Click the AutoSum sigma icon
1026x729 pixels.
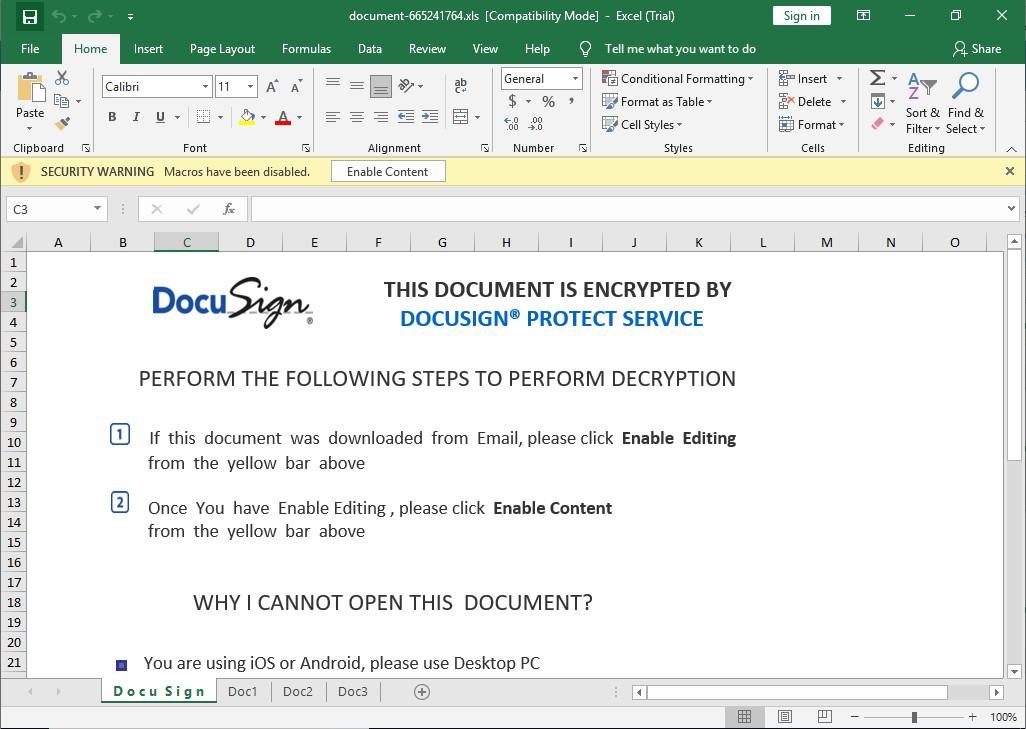click(x=877, y=78)
